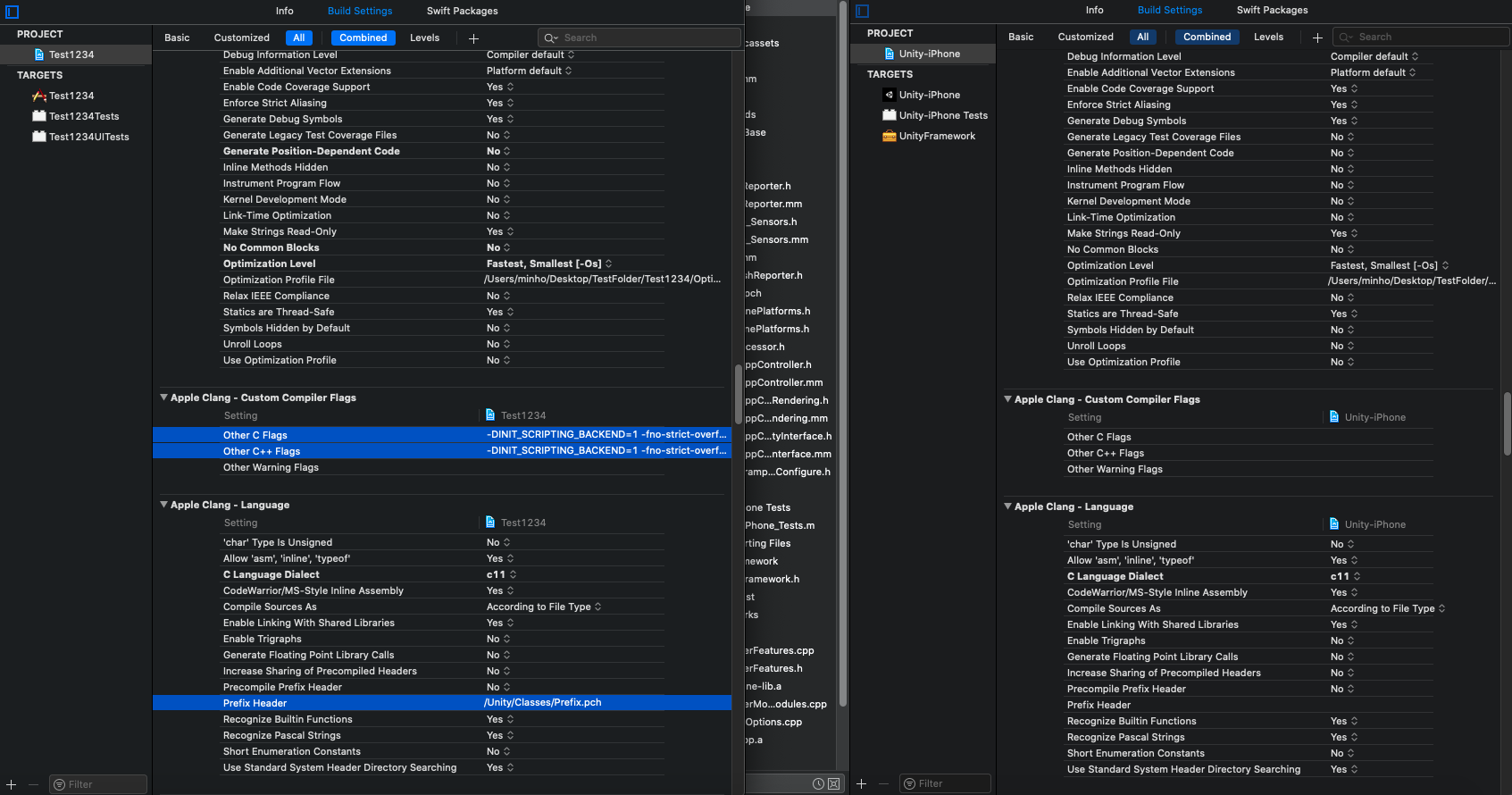The width and height of the screenshot is (1512, 795).
Task: Choose All filter in left window
Action: (299, 38)
